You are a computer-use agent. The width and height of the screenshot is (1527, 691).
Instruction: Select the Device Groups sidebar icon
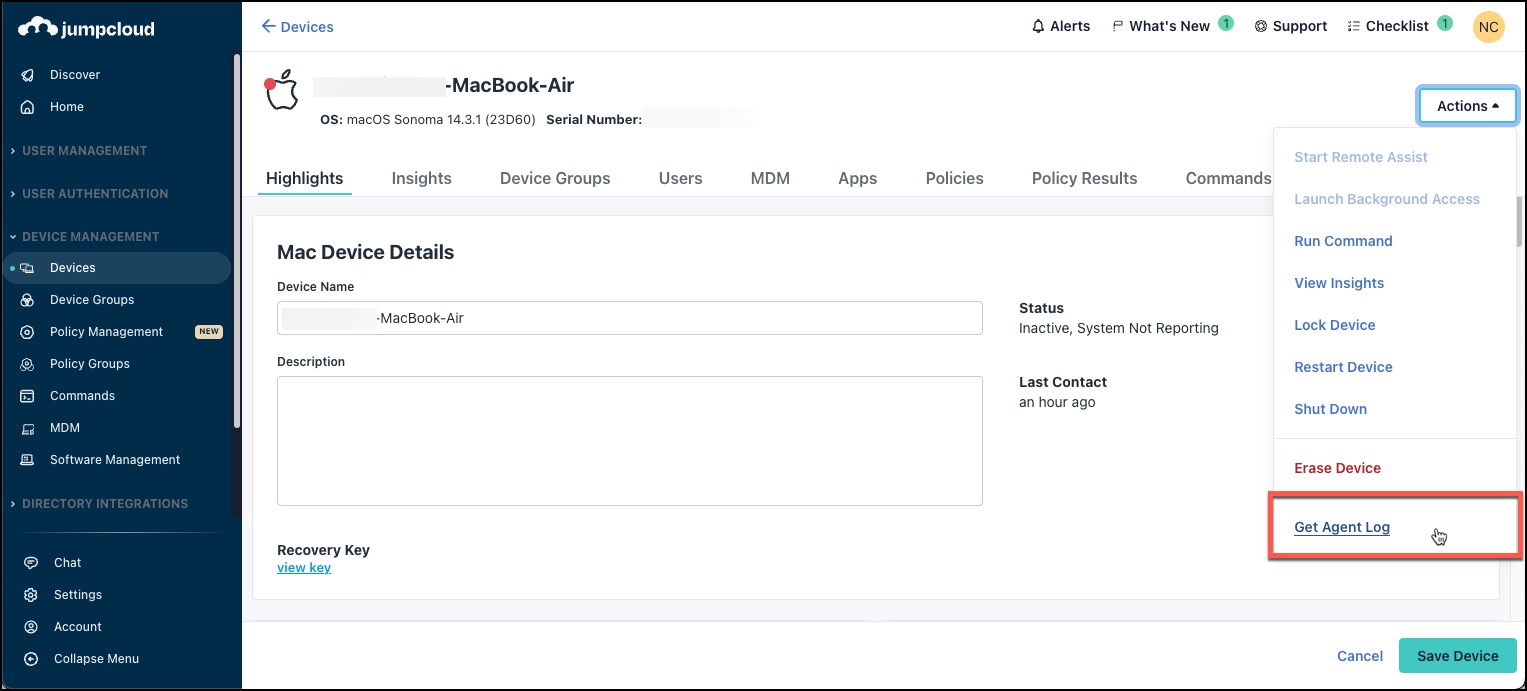(29, 300)
